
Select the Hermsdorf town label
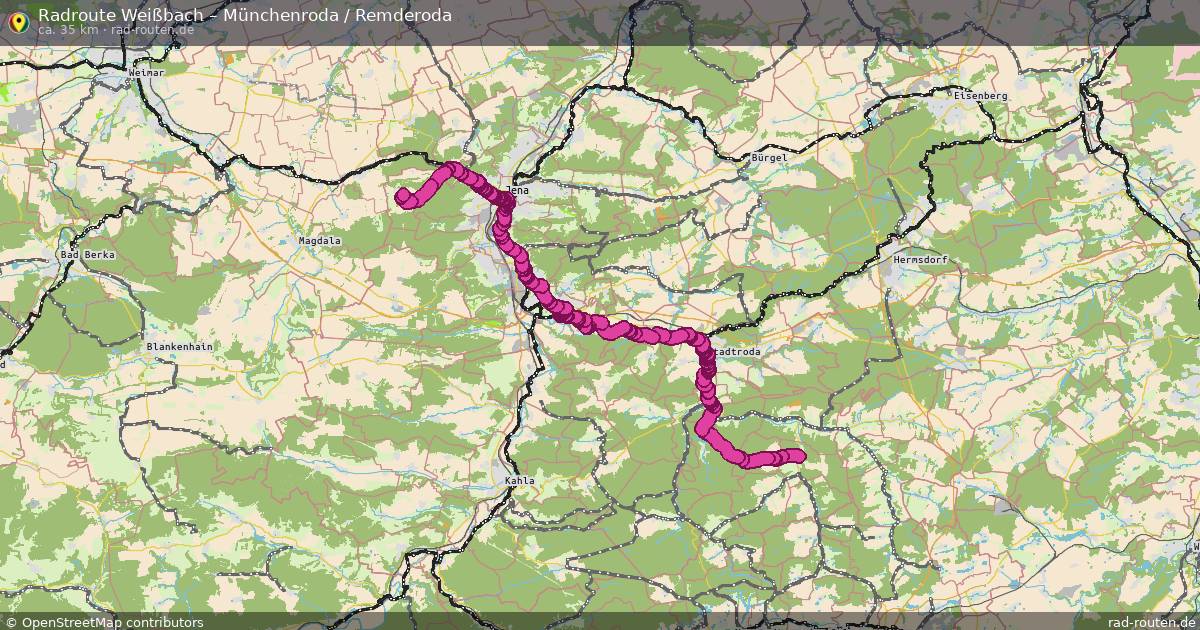click(x=920, y=259)
